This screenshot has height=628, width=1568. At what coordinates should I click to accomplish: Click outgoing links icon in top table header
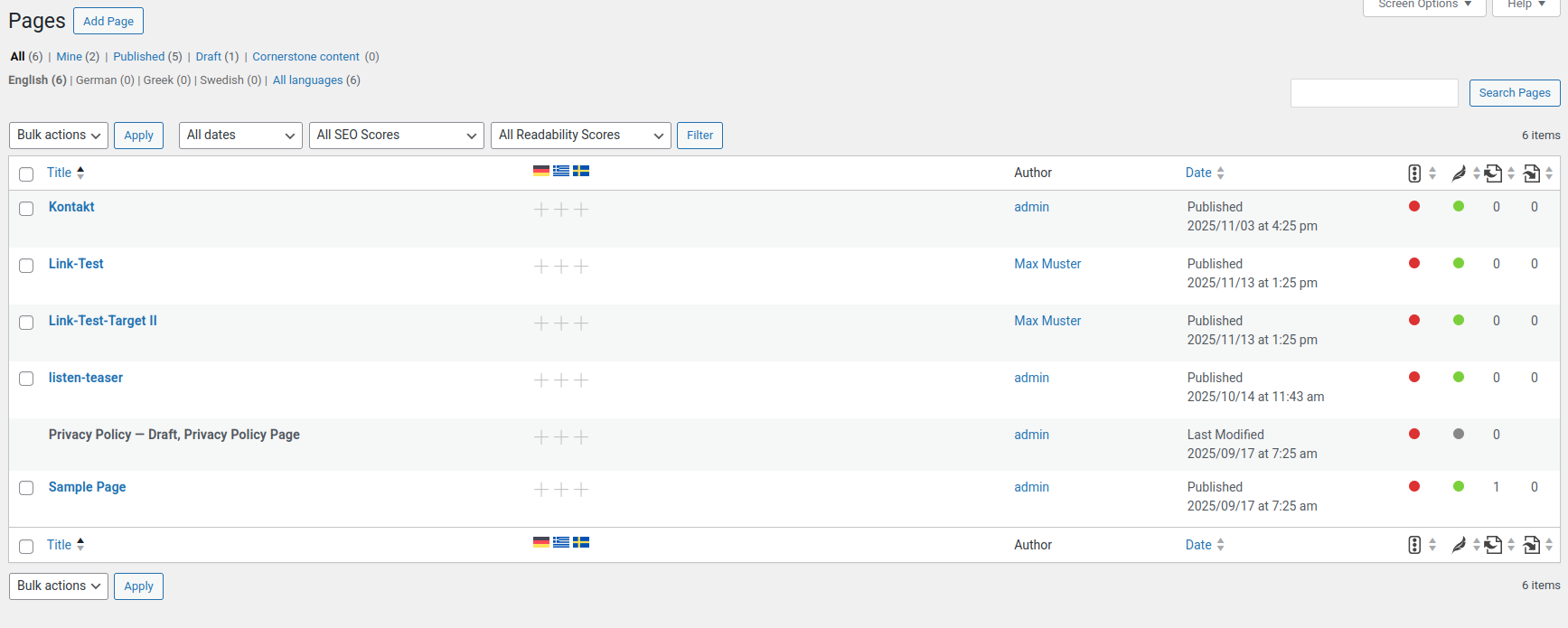tap(1494, 173)
